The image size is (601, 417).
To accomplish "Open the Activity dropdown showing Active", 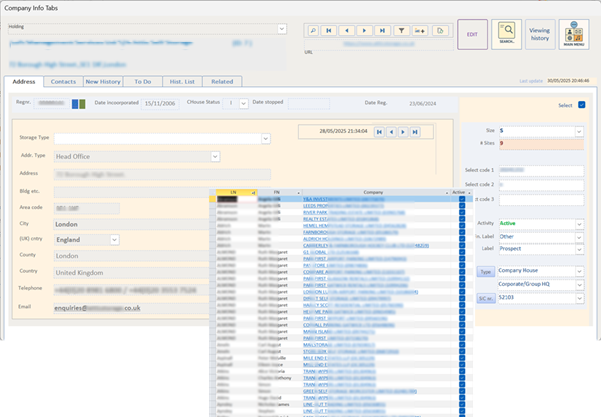I will click(x=579, y=223).
